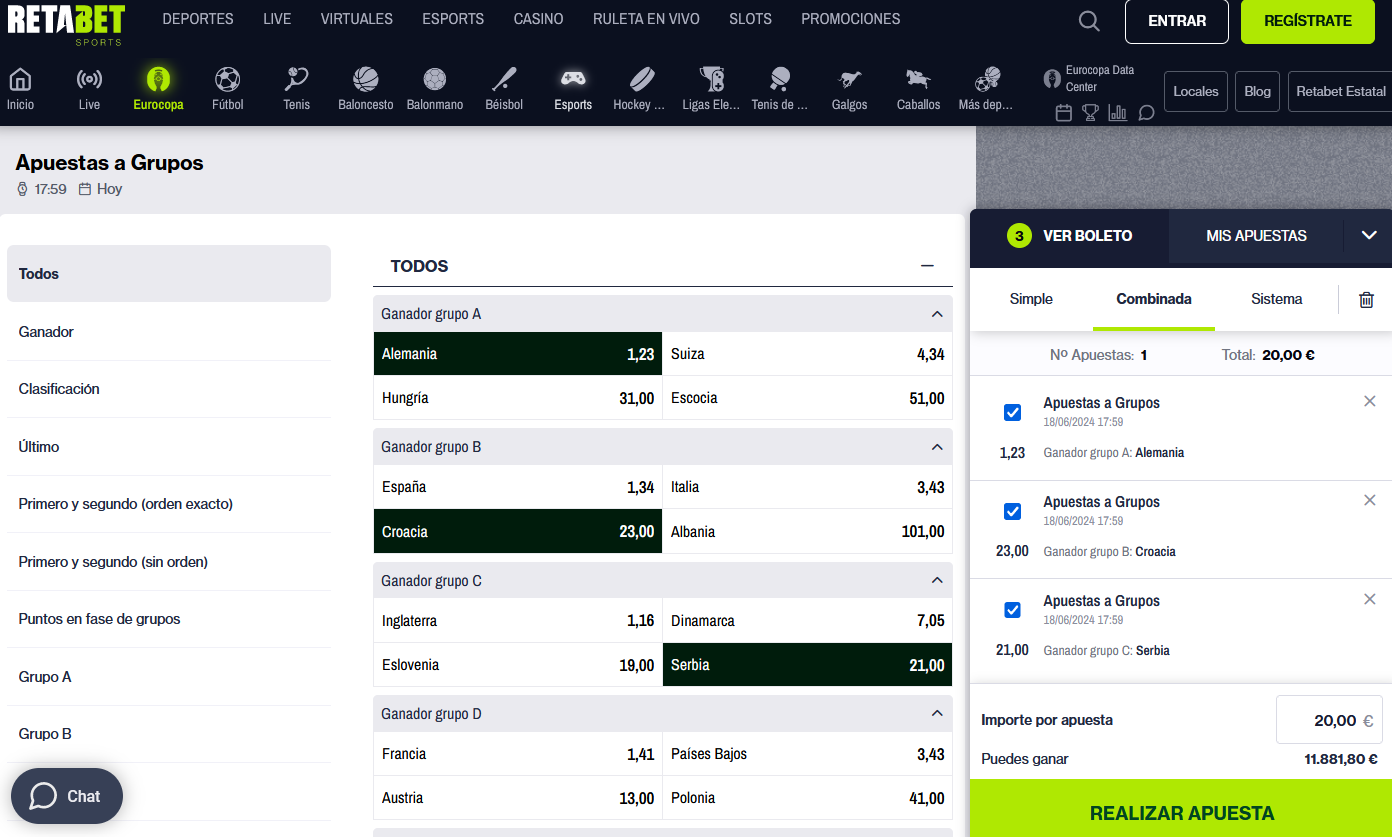The image size is (1392, 837).
Task: Click the Importe por apuesta field
Action: 1328,720
